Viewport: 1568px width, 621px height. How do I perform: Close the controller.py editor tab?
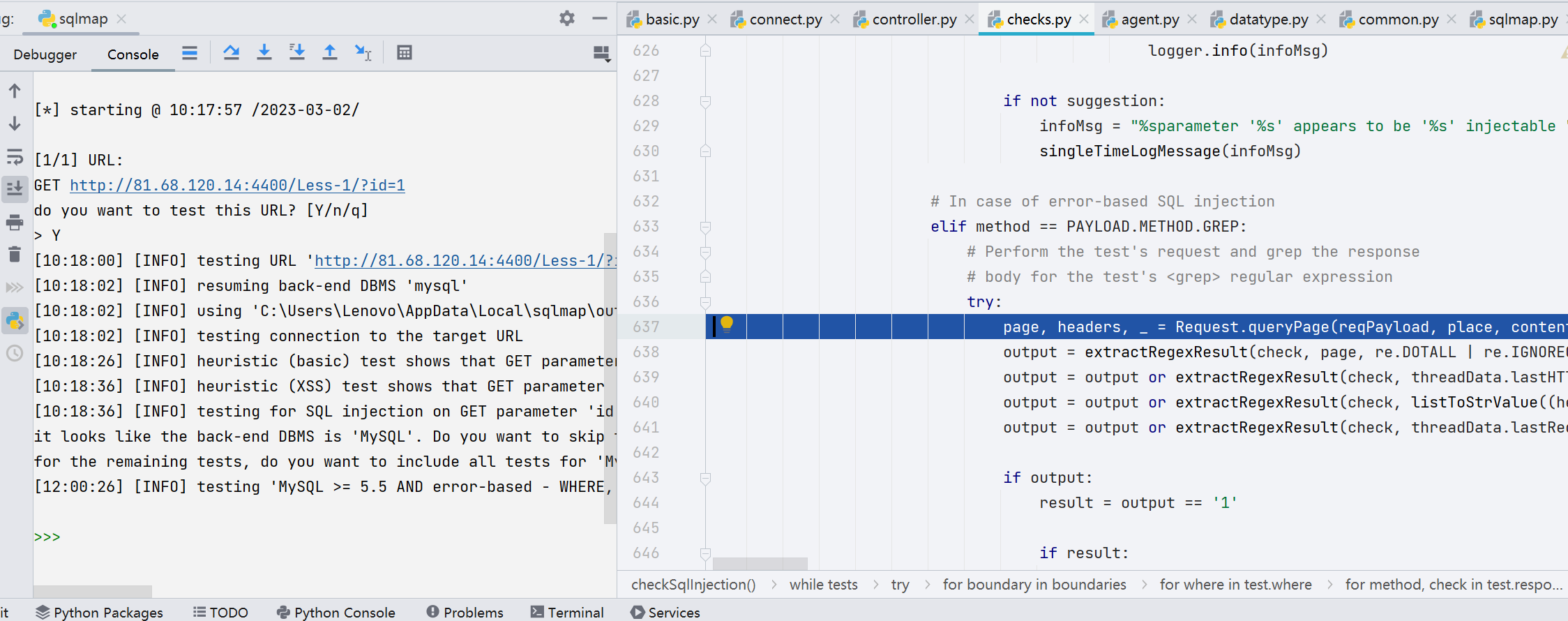point(970,20)
